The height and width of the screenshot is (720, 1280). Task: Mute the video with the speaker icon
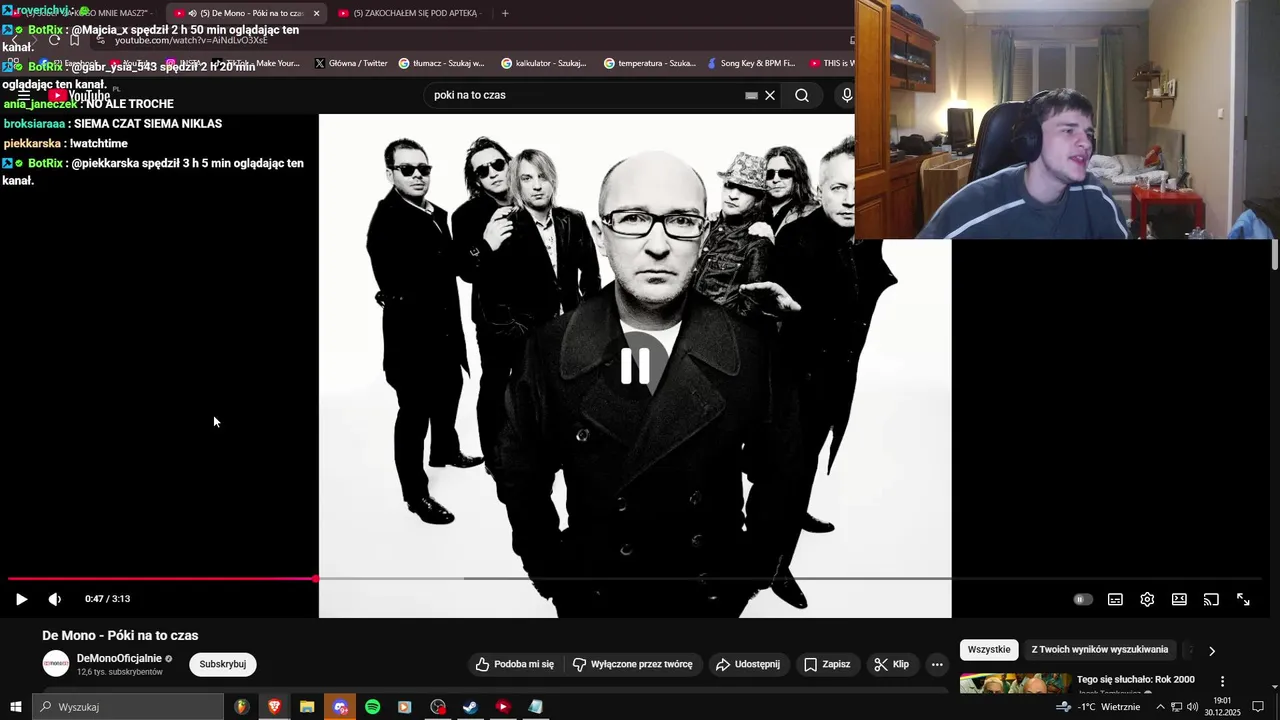point(55,599)
